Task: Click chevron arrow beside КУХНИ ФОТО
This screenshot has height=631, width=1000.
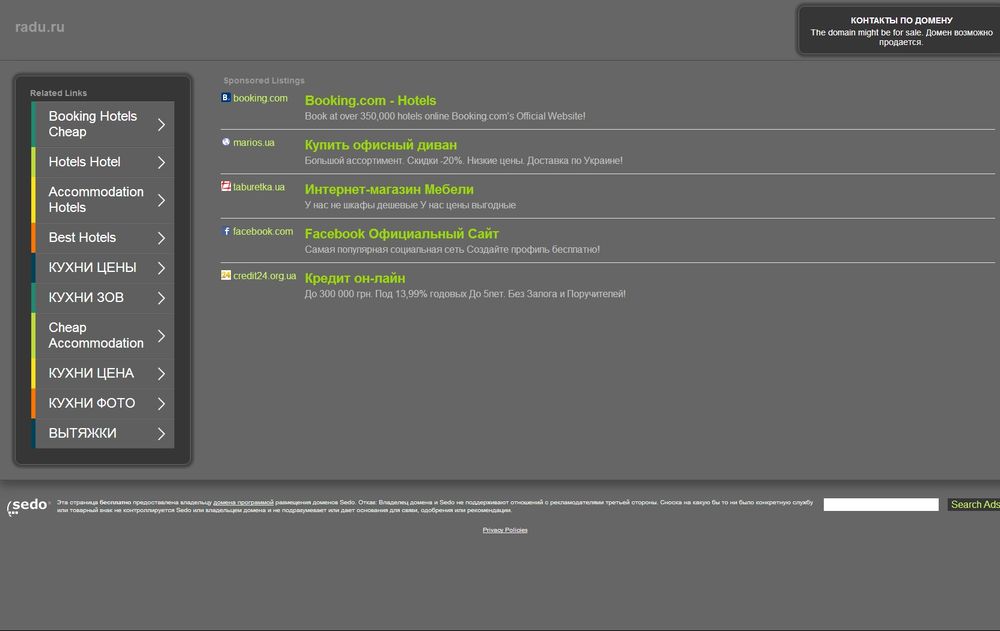Action: [161, 403]
